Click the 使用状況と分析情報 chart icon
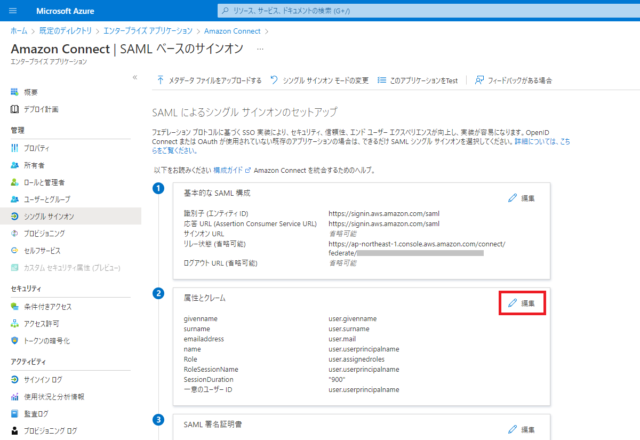The width and height of the screenshot is (640, 440). (x=15, y=397)
